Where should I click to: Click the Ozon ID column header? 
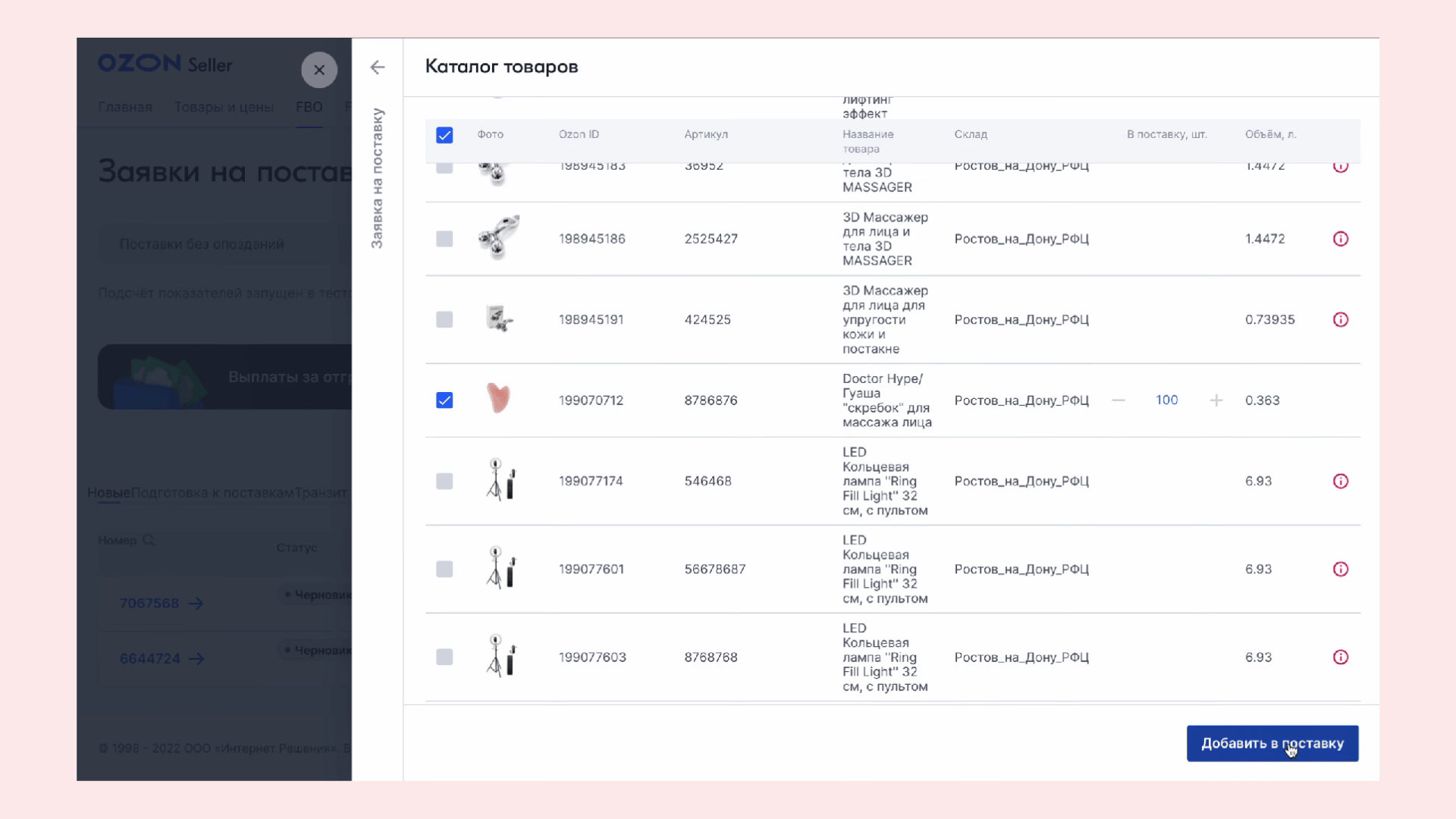click(579, 134)
